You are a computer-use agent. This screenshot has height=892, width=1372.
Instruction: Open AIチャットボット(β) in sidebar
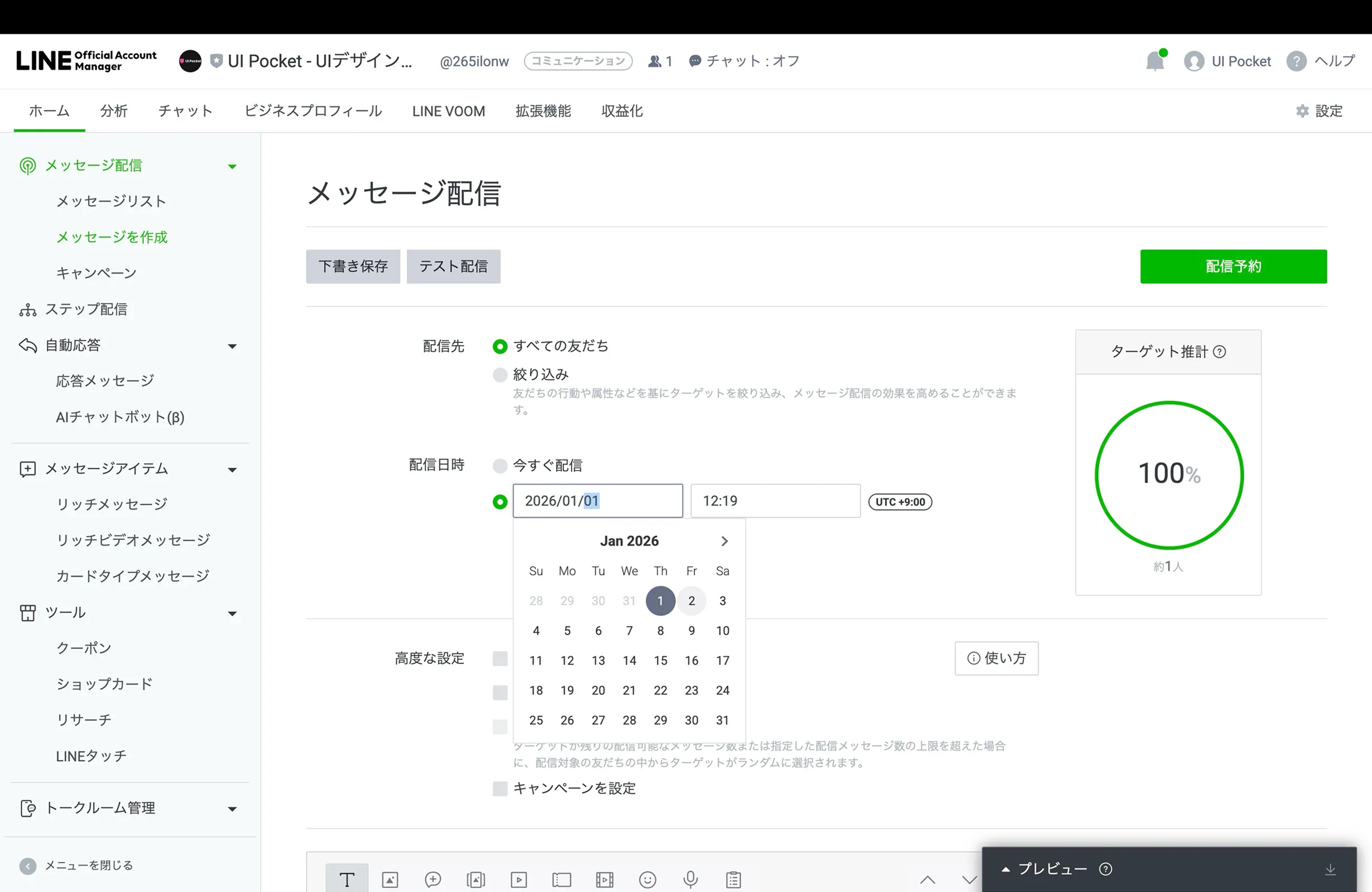coord(120,417)
